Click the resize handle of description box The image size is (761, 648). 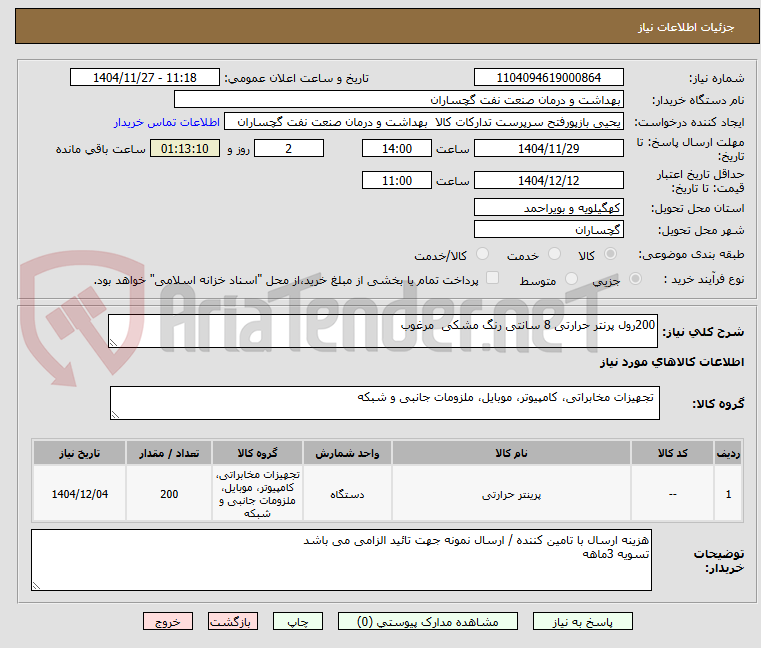[x=113, y=343]
